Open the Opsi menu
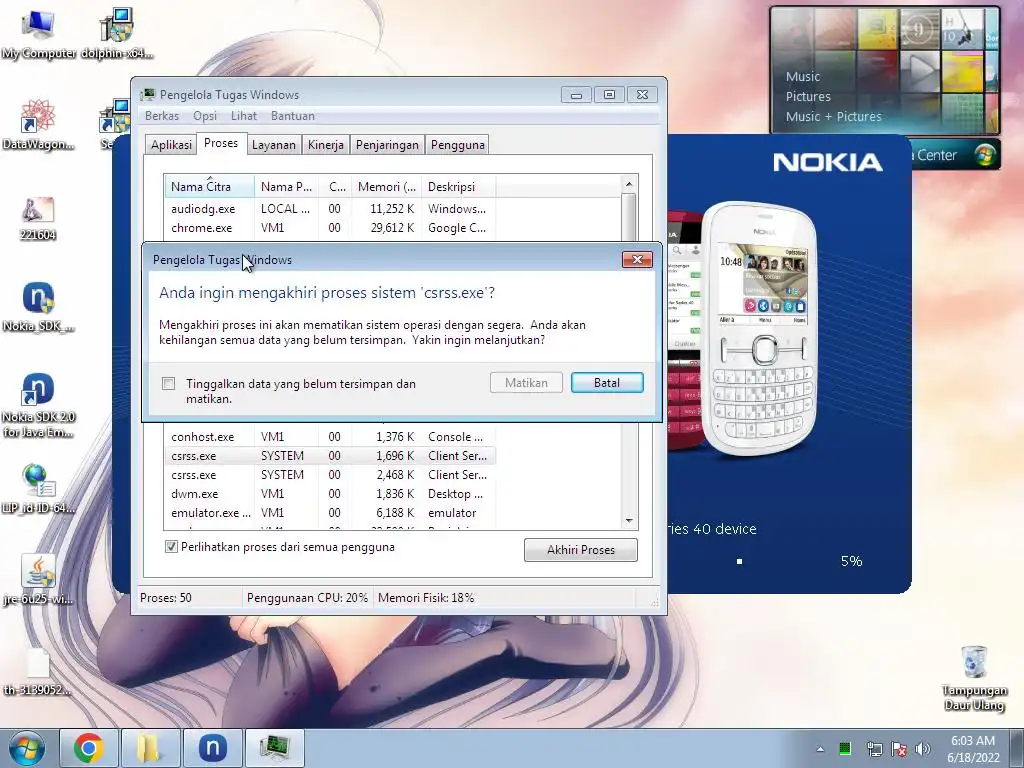This screenshot has height=768, width=1024. point(205,116)
